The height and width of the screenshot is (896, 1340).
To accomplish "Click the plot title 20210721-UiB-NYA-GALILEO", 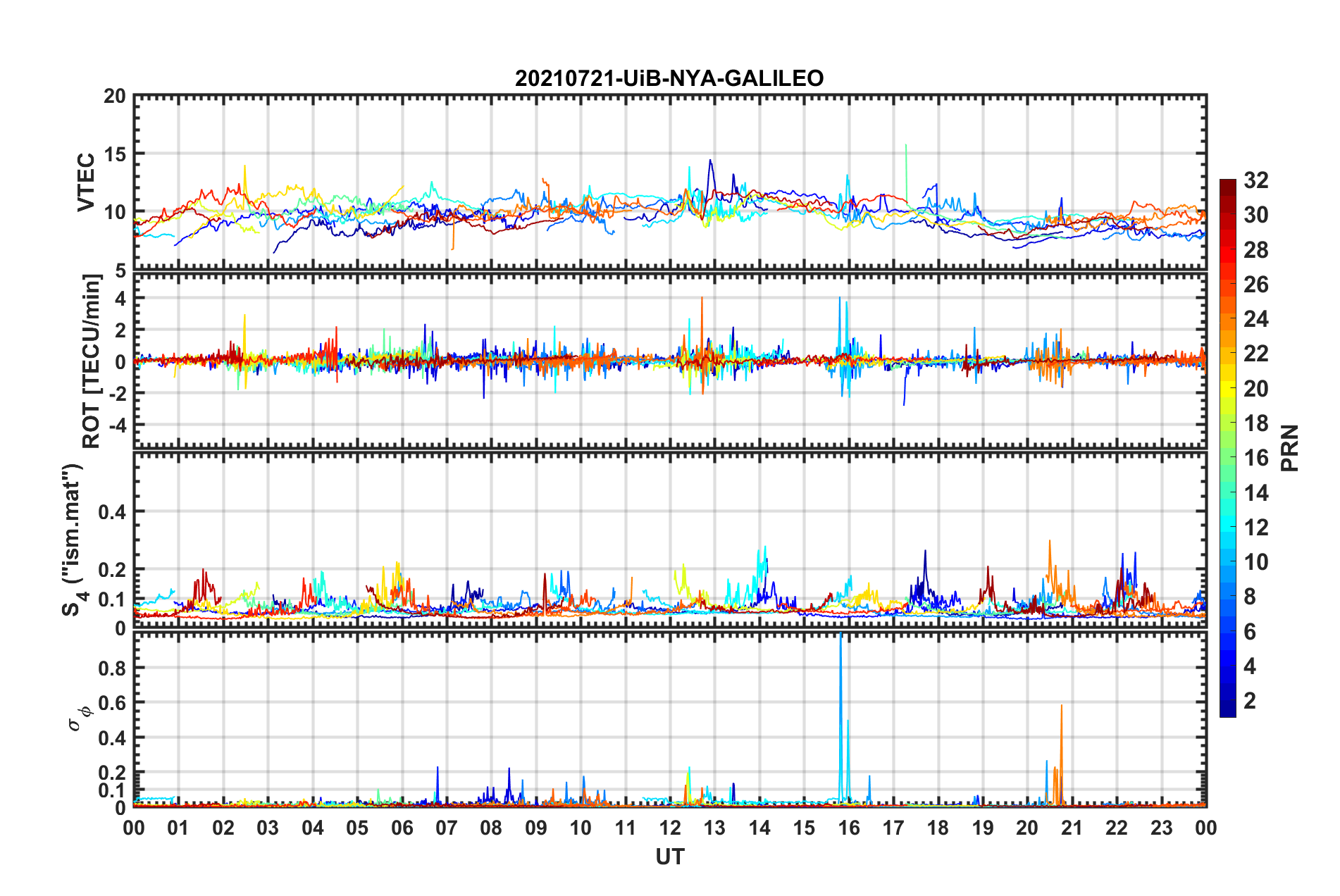I will [669, 78].
